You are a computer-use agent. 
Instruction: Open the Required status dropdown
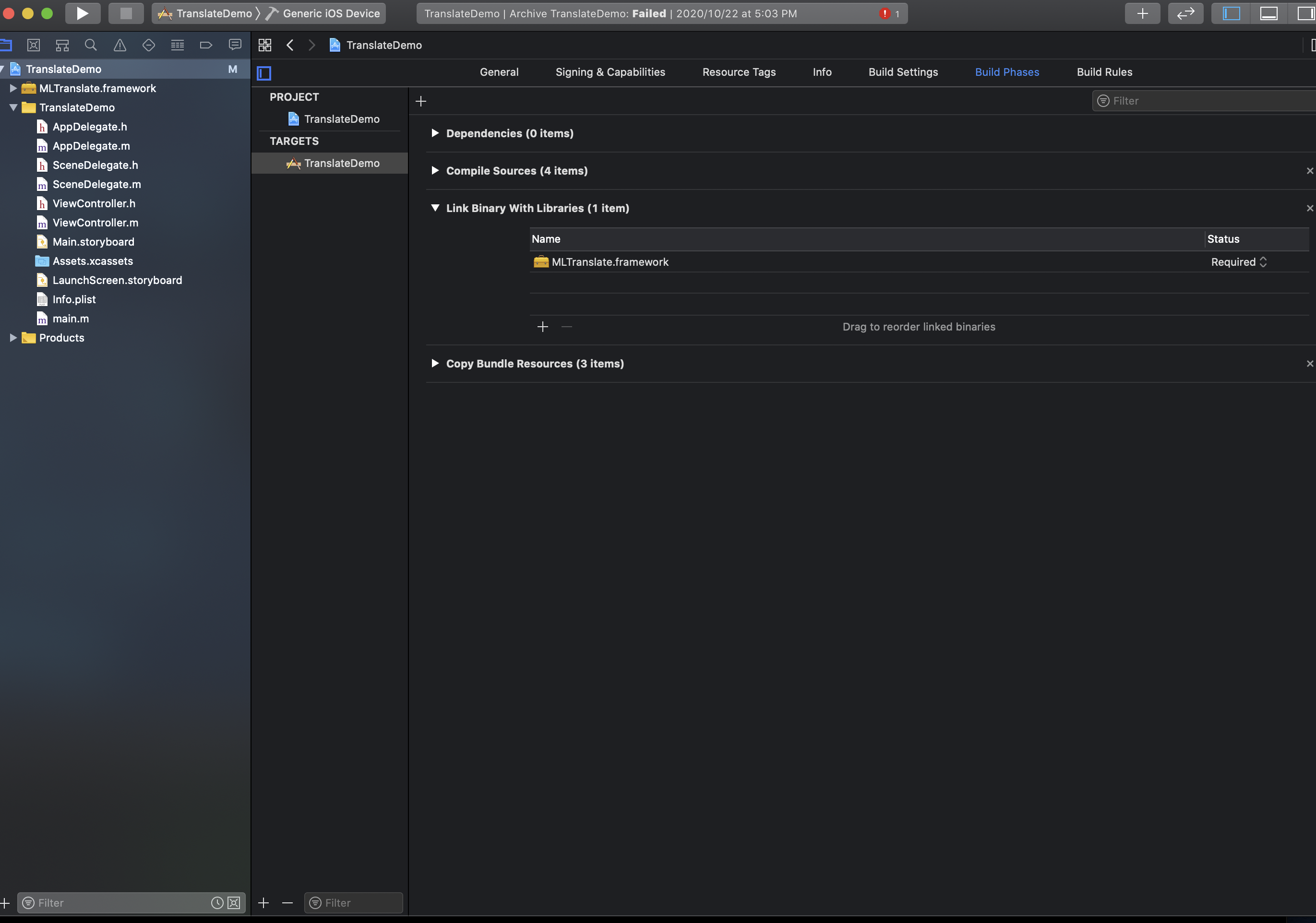click(1239, 262)
